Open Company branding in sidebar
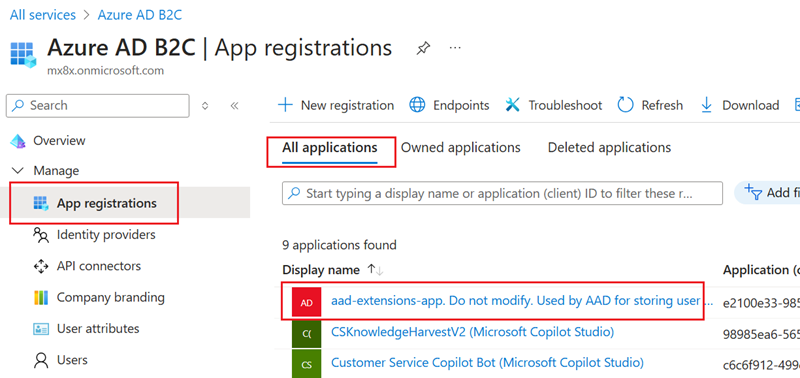 click(x=111, y=297)
